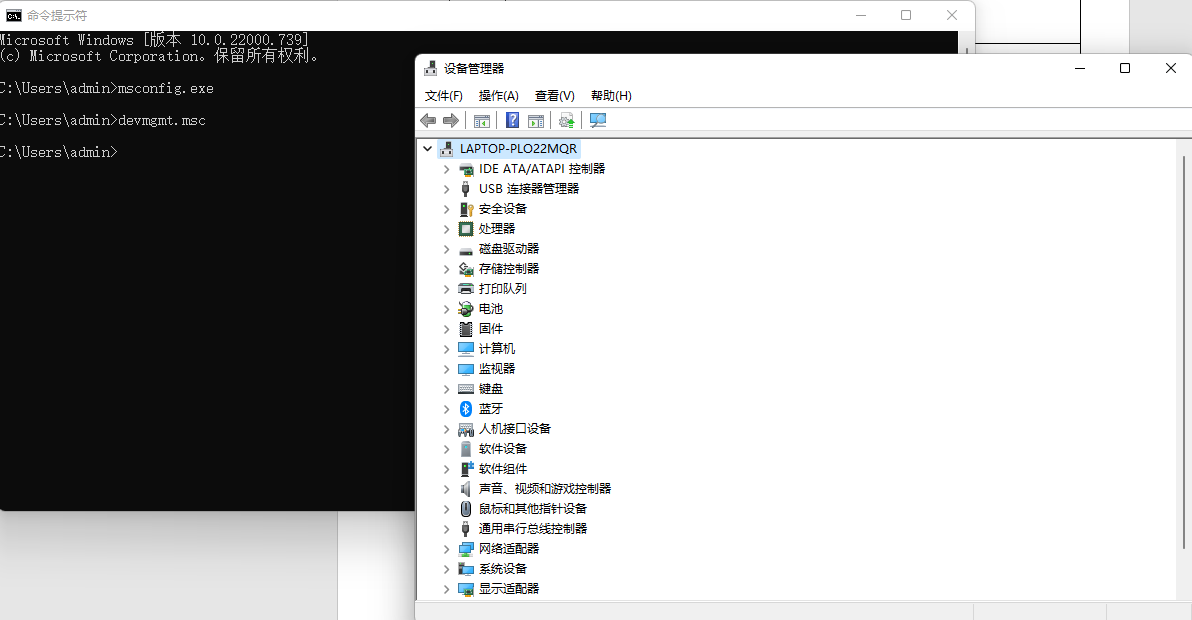Click the Device Manager vertical scrollbar
Viewport: 1192px width, 620px height.
pos(1184,351)
